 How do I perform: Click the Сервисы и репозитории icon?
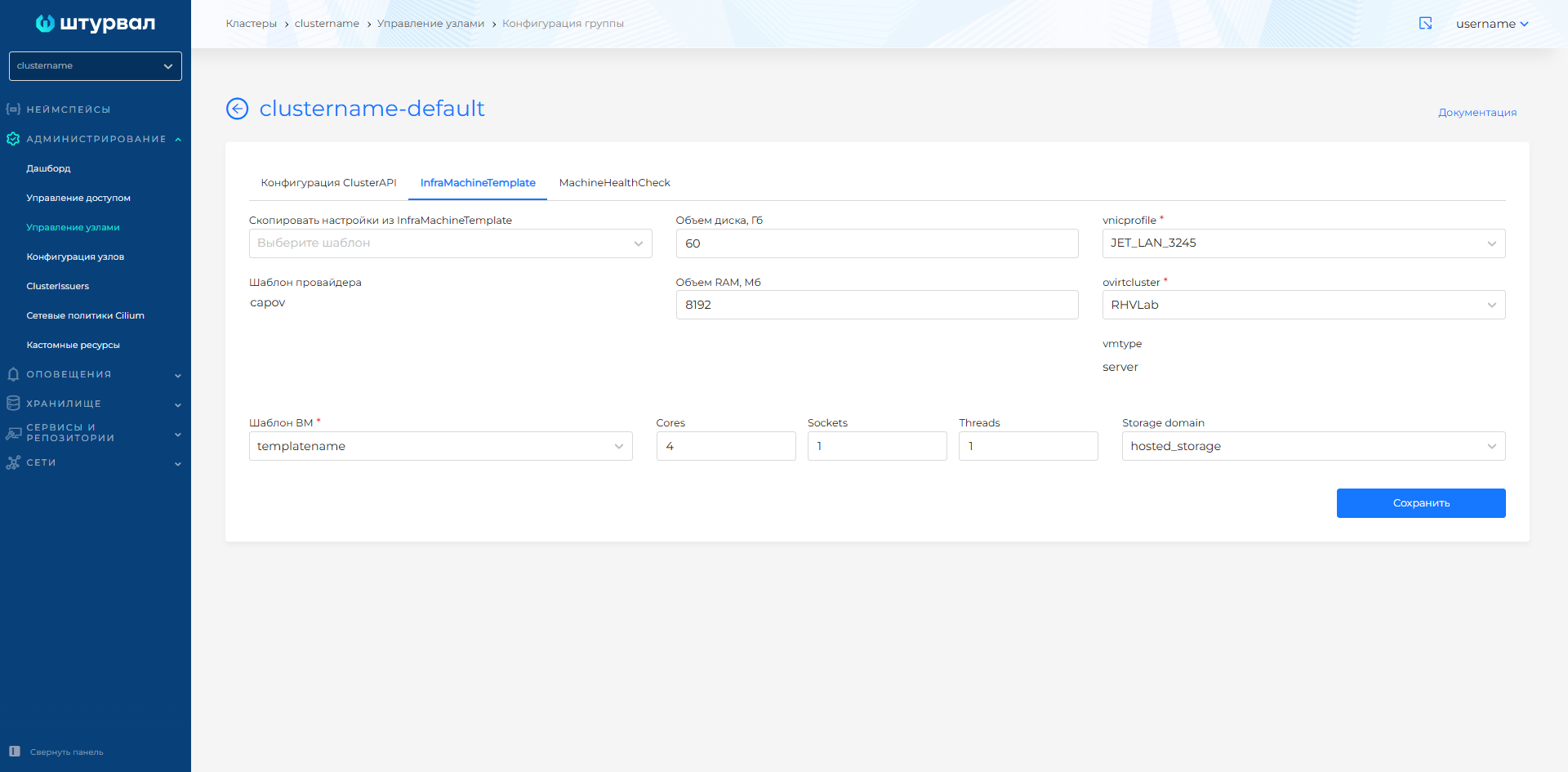click(13, 434)
